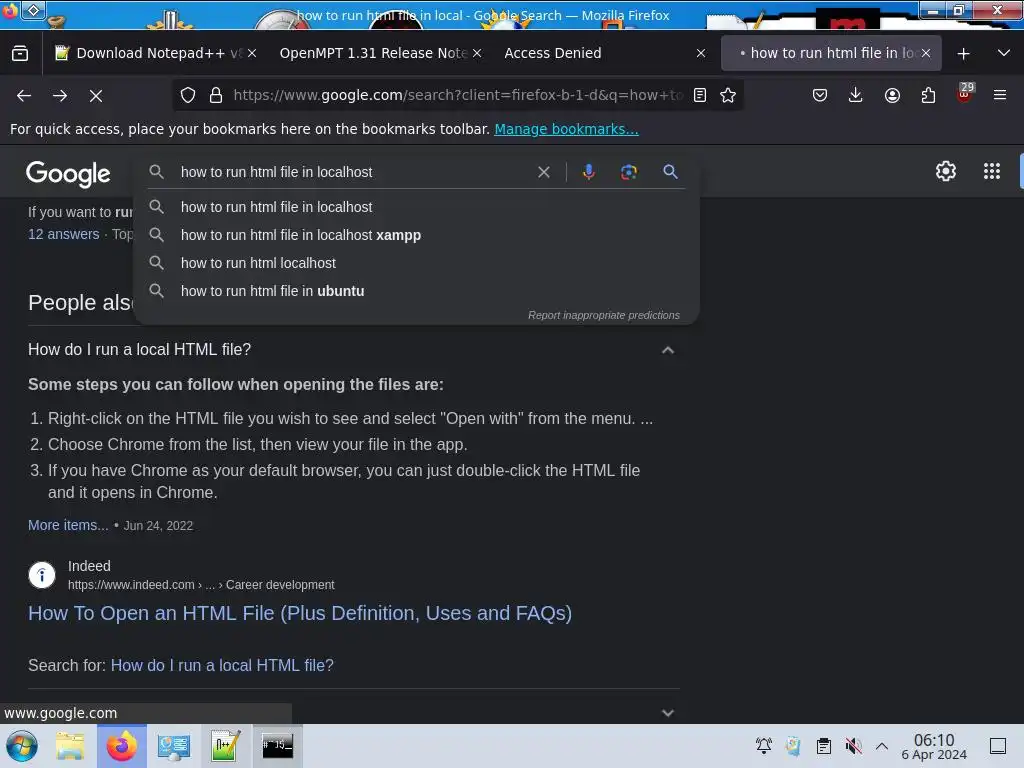Viewport: 1024px width, 768px height.
Task: Open the Firefox downloads panel
Action: [856, 95]
